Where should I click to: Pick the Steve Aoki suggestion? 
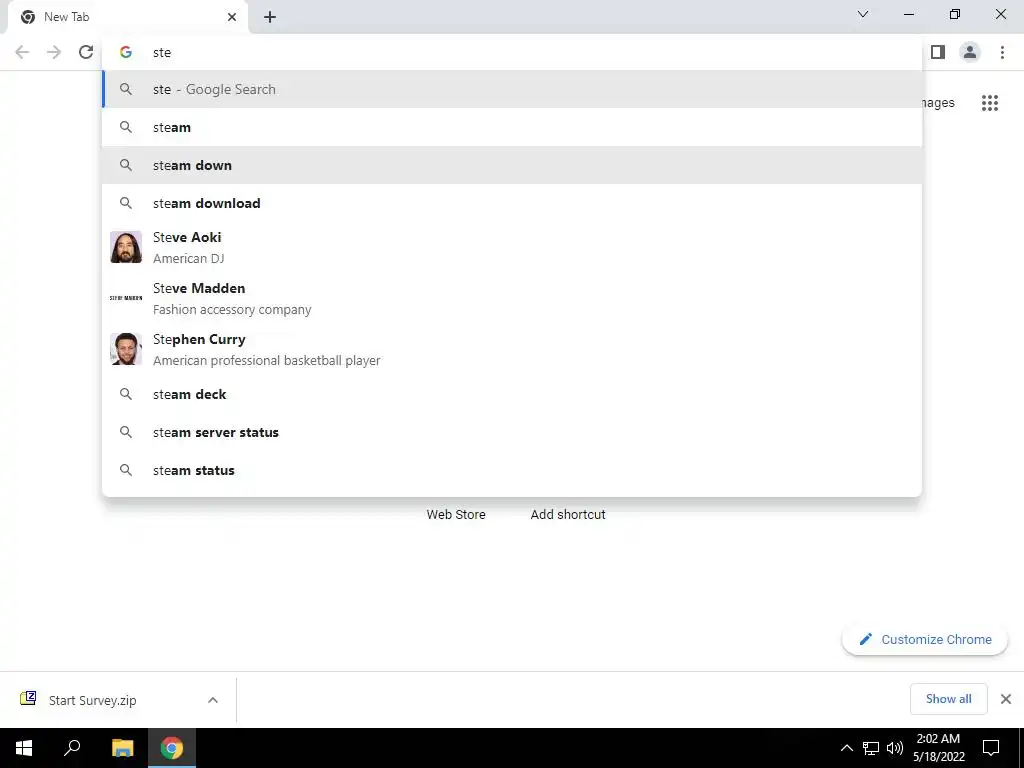point(512,248)
